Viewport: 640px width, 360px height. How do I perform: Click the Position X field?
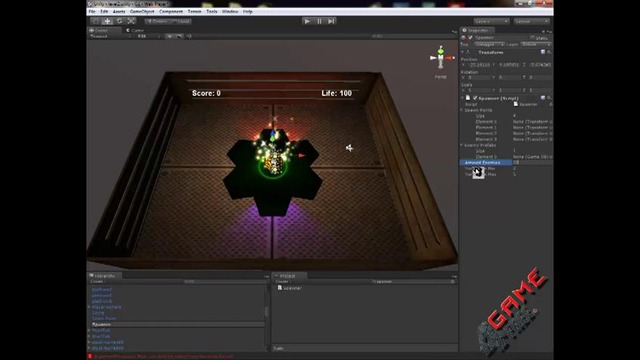[x=480, y=64]
